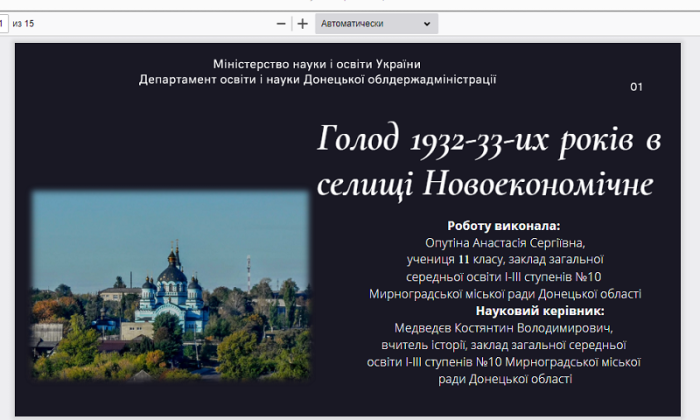
Task: Click the 'селищі Новоекономічне' title line
Action: pos(484,184)
